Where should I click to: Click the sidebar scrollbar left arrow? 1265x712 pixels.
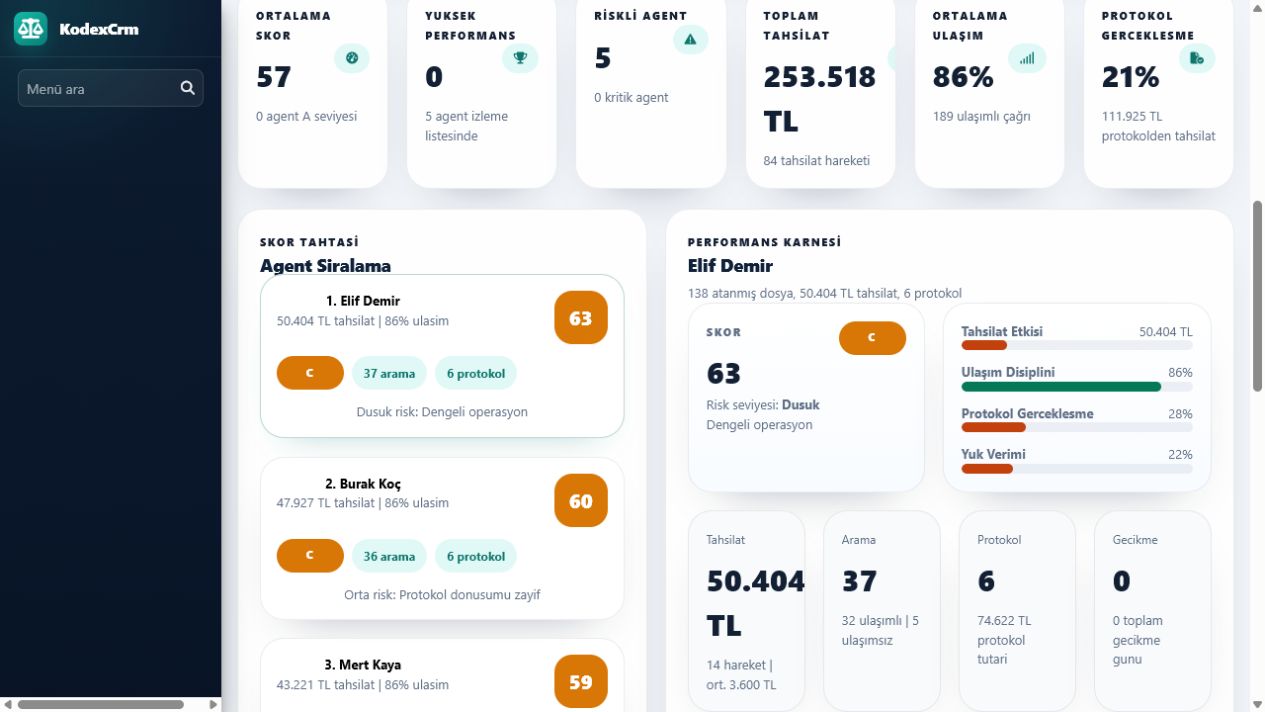tap(7, 704)
